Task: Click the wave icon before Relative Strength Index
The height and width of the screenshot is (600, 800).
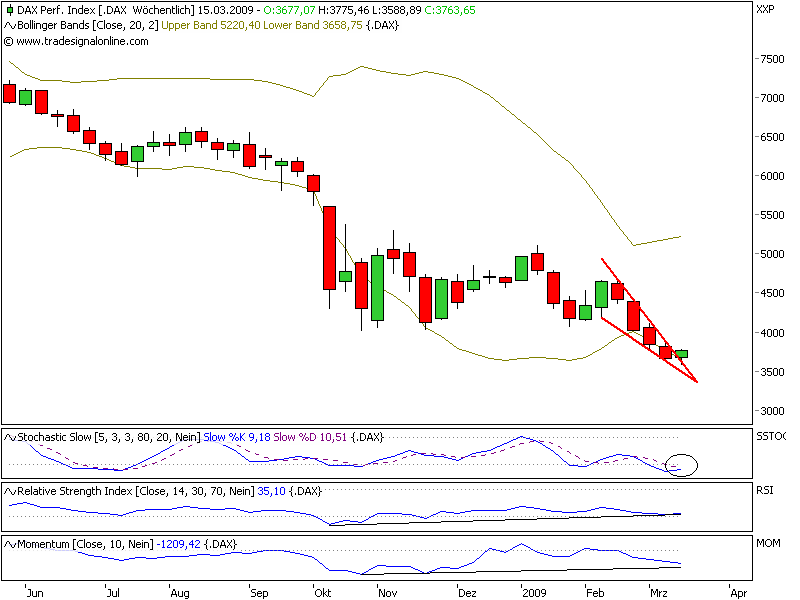Action: click(x=9, y=491)
